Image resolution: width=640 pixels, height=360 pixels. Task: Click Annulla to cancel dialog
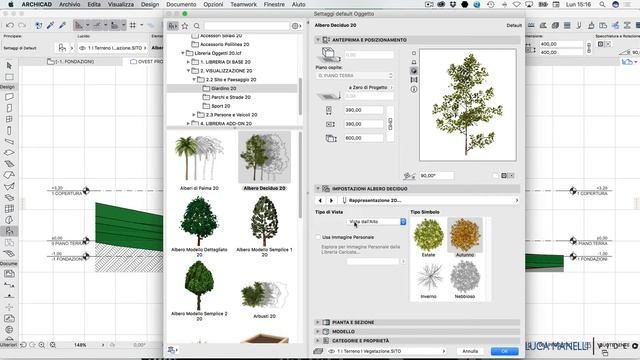tap(470, 351)
